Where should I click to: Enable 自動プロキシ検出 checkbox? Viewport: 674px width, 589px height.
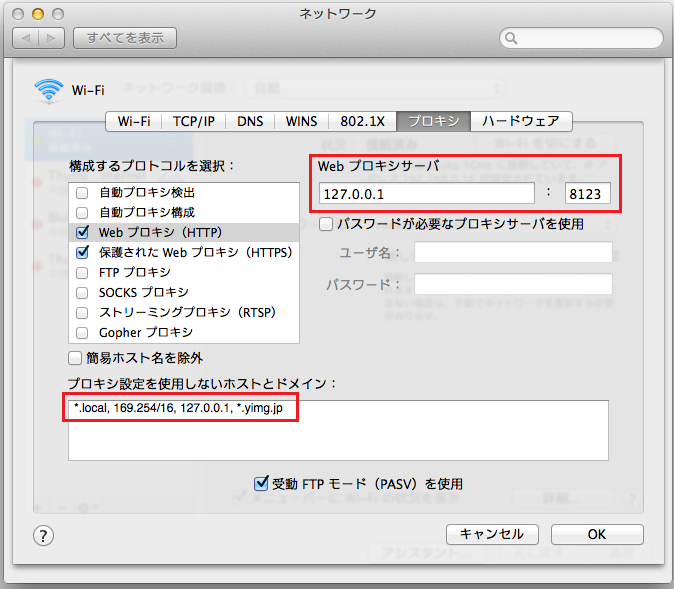point(82,193)
